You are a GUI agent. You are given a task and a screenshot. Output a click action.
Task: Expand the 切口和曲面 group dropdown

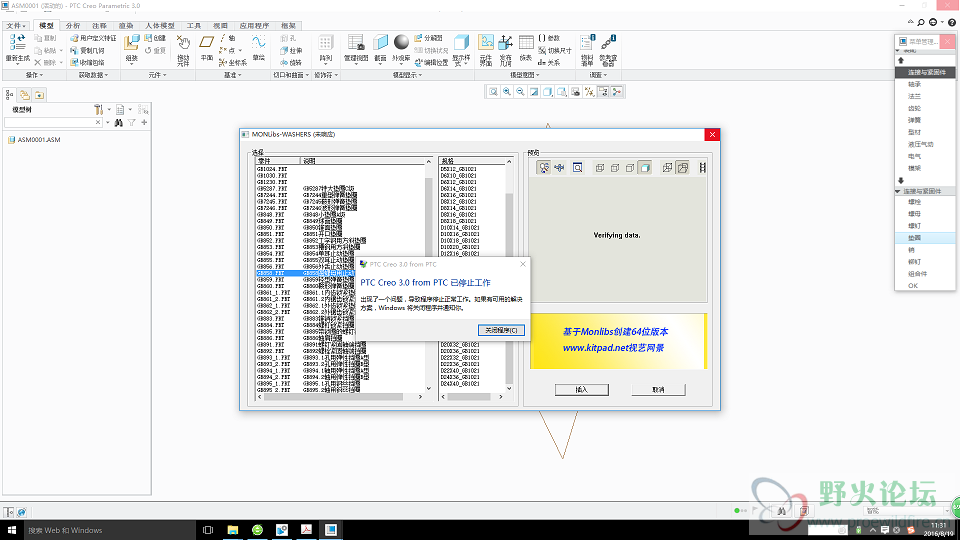pos(291,75)
